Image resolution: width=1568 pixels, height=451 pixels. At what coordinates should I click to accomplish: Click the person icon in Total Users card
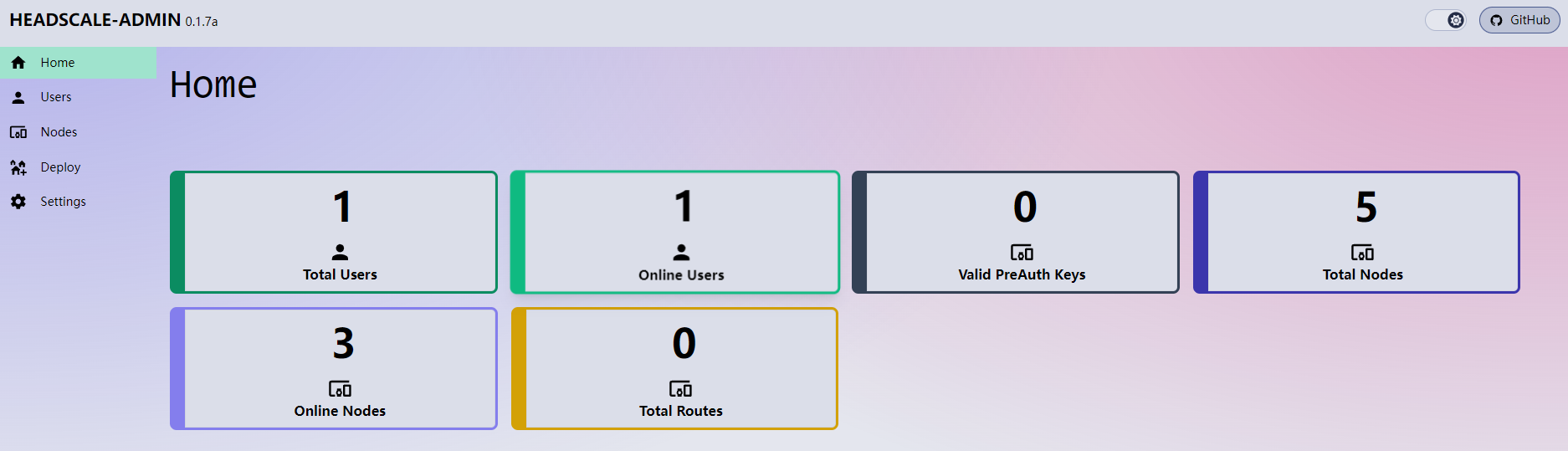pos(340,252)
